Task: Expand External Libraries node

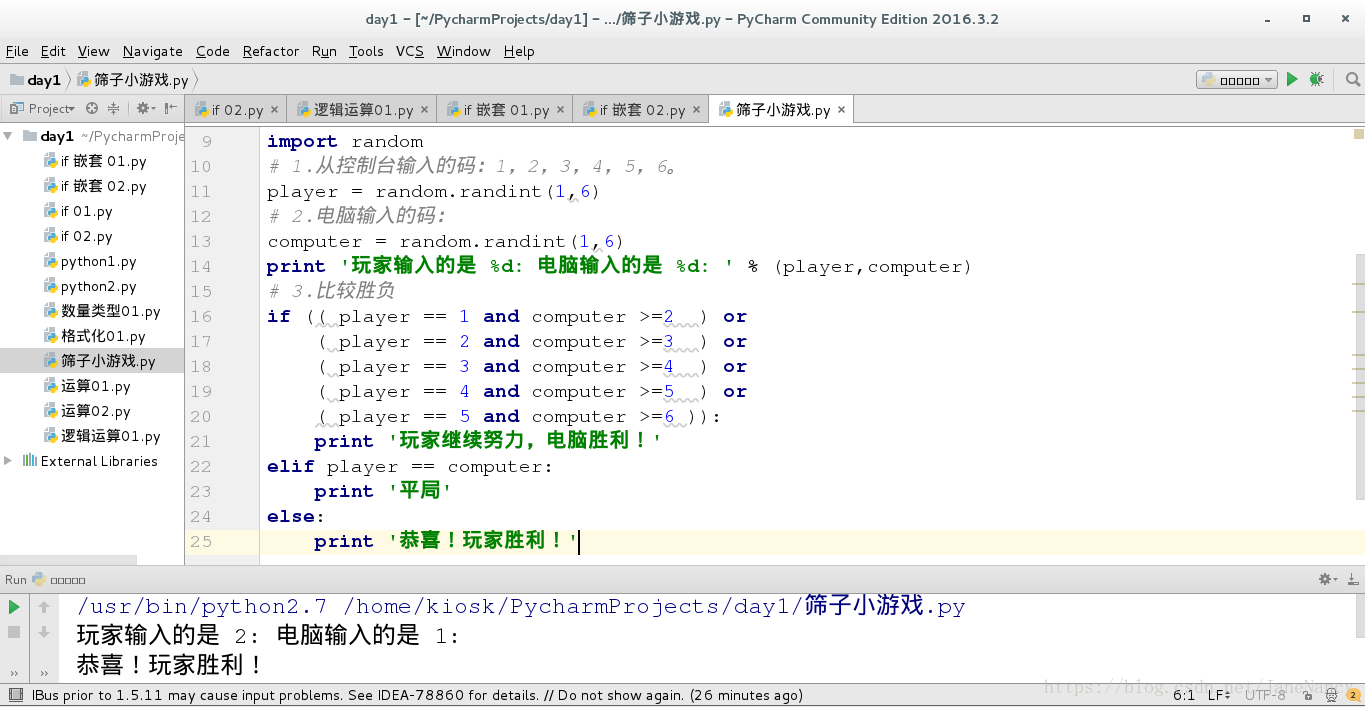Action: pyautogui.click(x=8, y=461)
